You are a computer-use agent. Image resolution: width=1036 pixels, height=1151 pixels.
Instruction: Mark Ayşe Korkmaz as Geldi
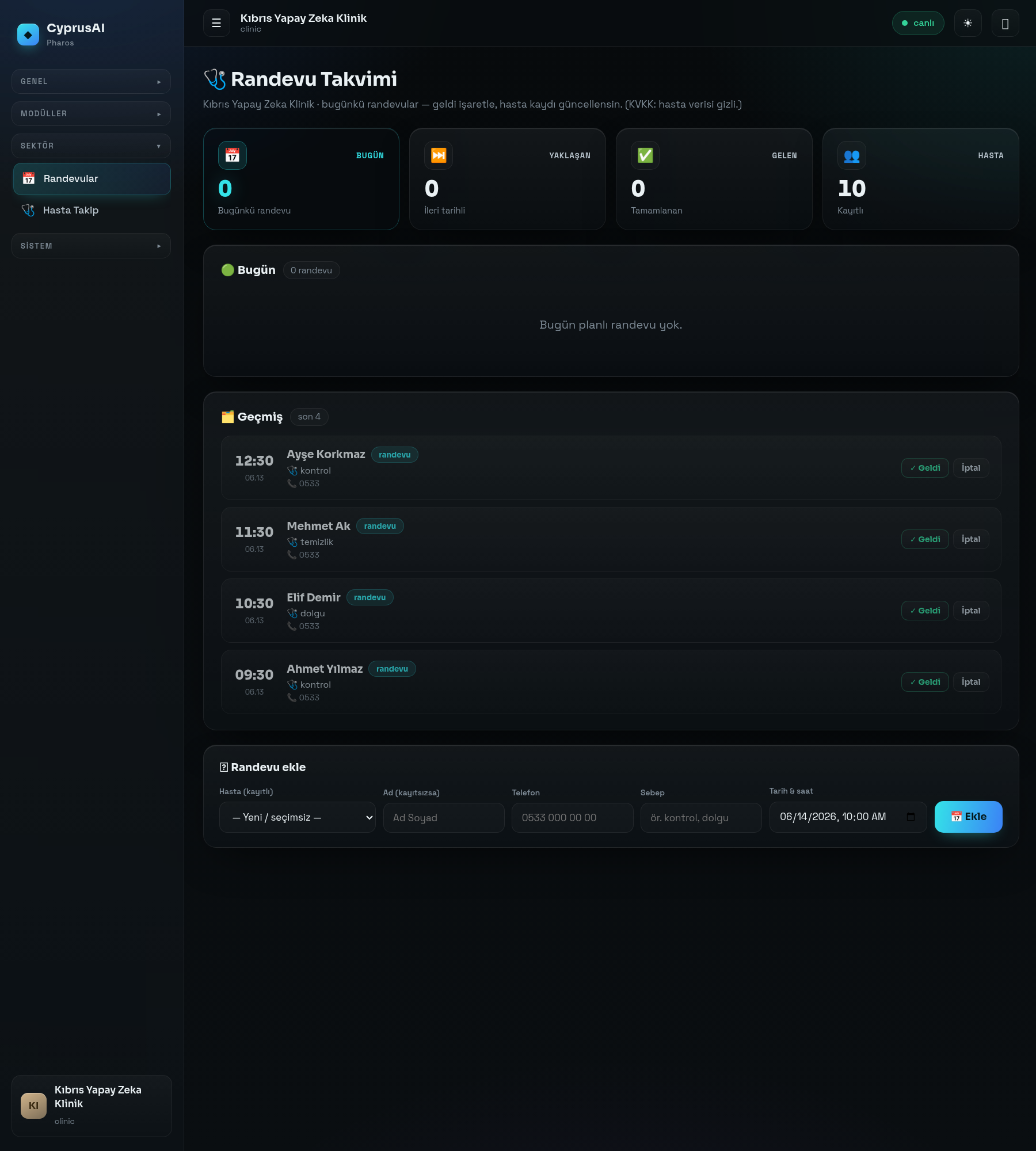click(925, 468)
